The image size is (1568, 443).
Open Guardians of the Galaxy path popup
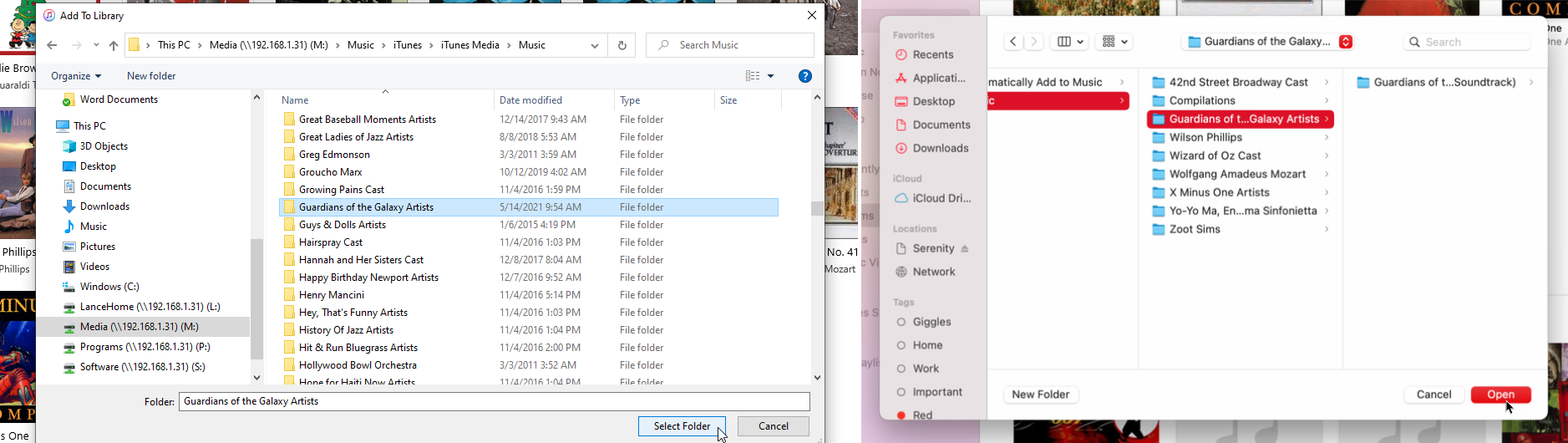coord(1269,42)
